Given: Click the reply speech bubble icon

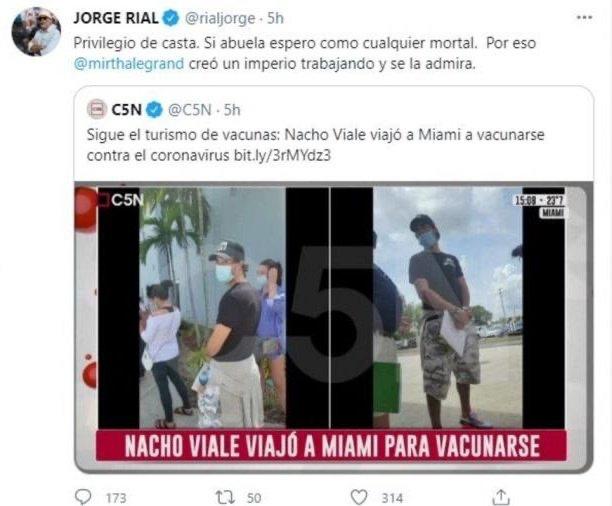Looking at the screenshot, I should [x=83, y=497].
